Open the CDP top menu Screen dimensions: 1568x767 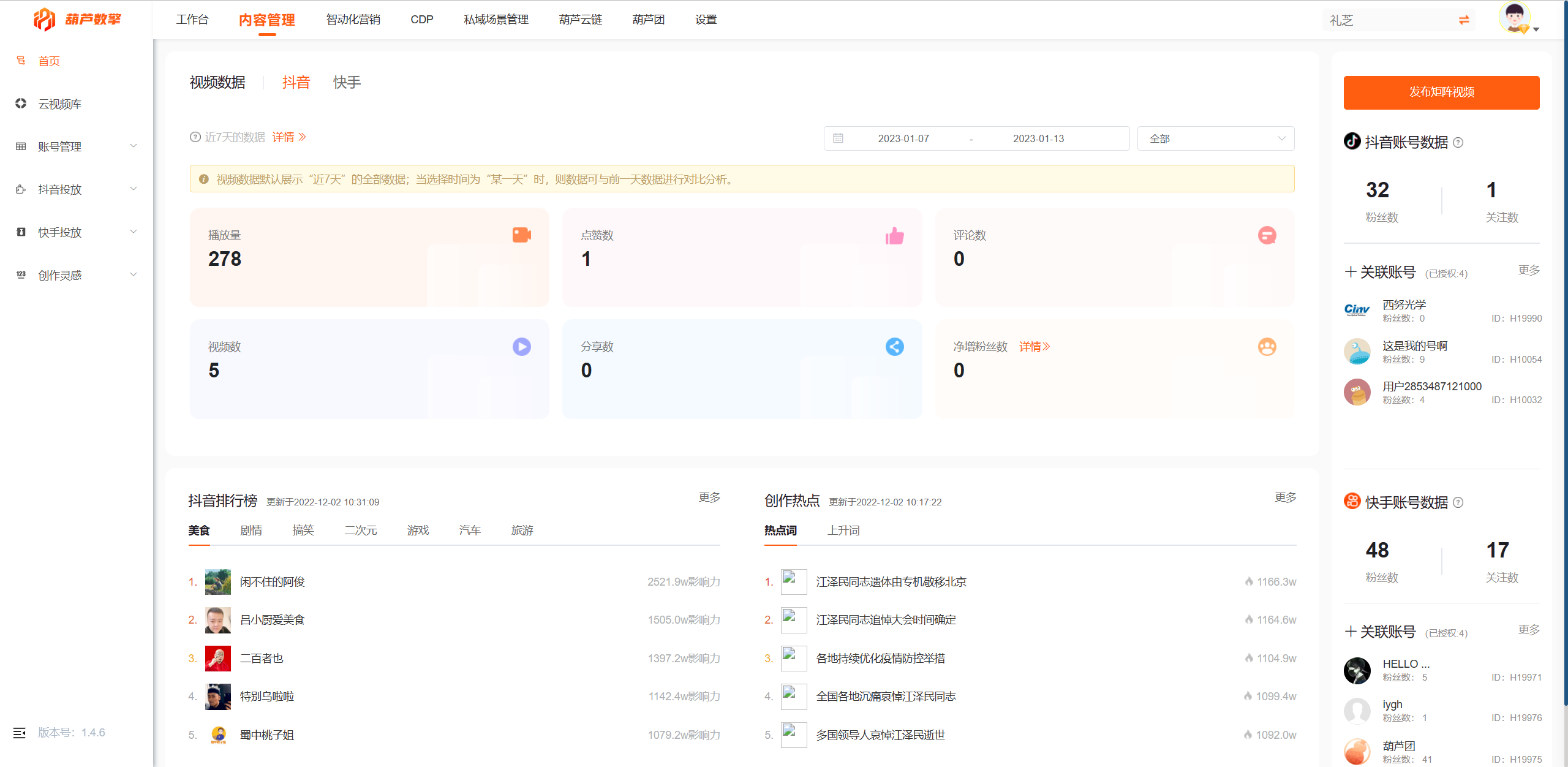click(x=422, y=20)
